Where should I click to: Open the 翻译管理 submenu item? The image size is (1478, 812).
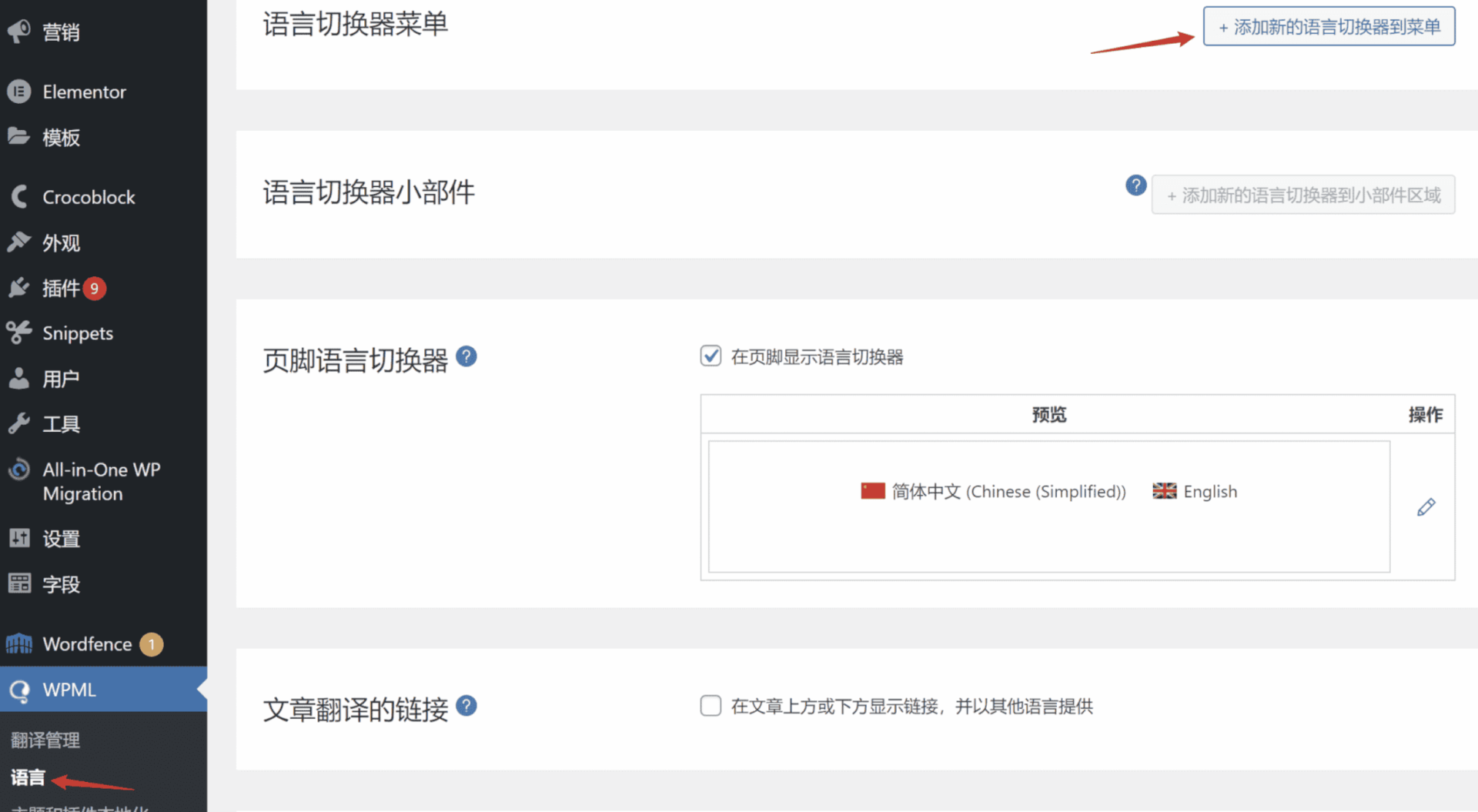coord(45,740)
